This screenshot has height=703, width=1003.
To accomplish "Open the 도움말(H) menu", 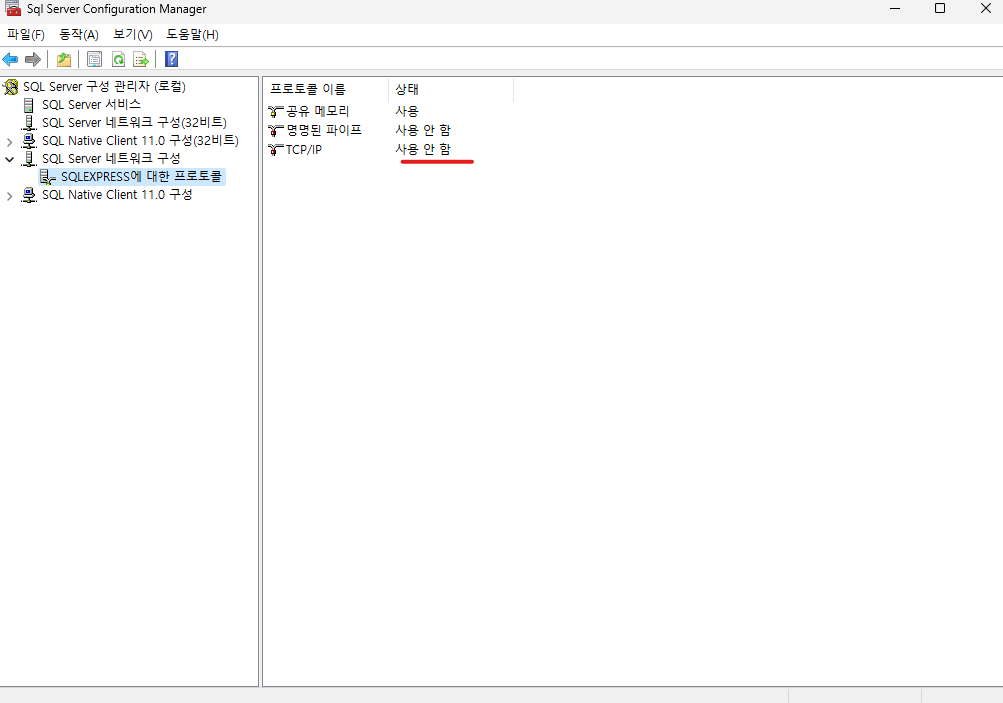I will click(x=193, y=35).
